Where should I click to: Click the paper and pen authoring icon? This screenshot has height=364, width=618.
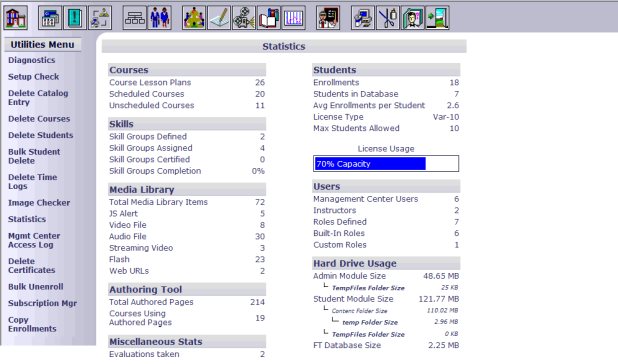point(219,18)
